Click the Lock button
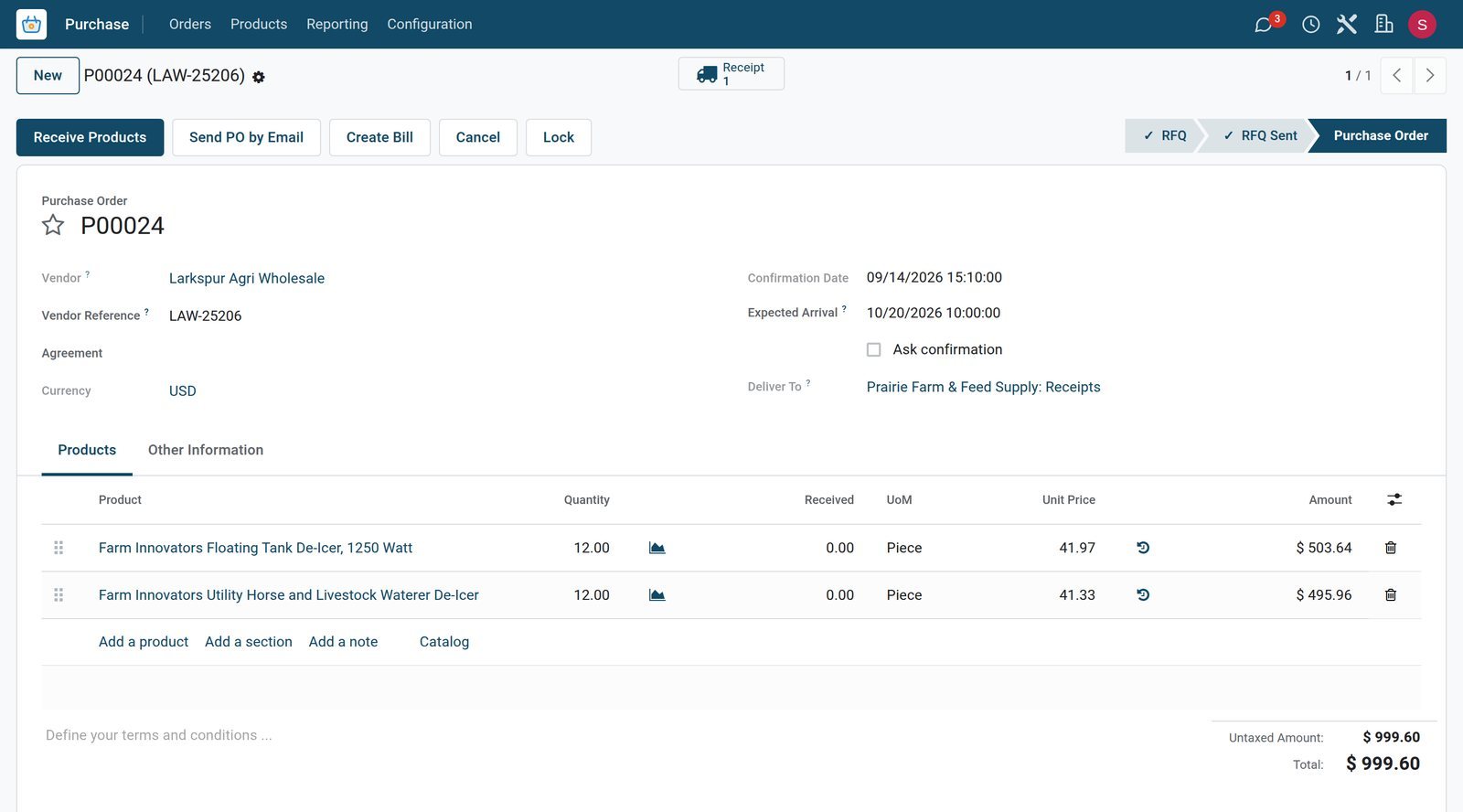Viewport: 1463px width, 812px height. [559, 137]
